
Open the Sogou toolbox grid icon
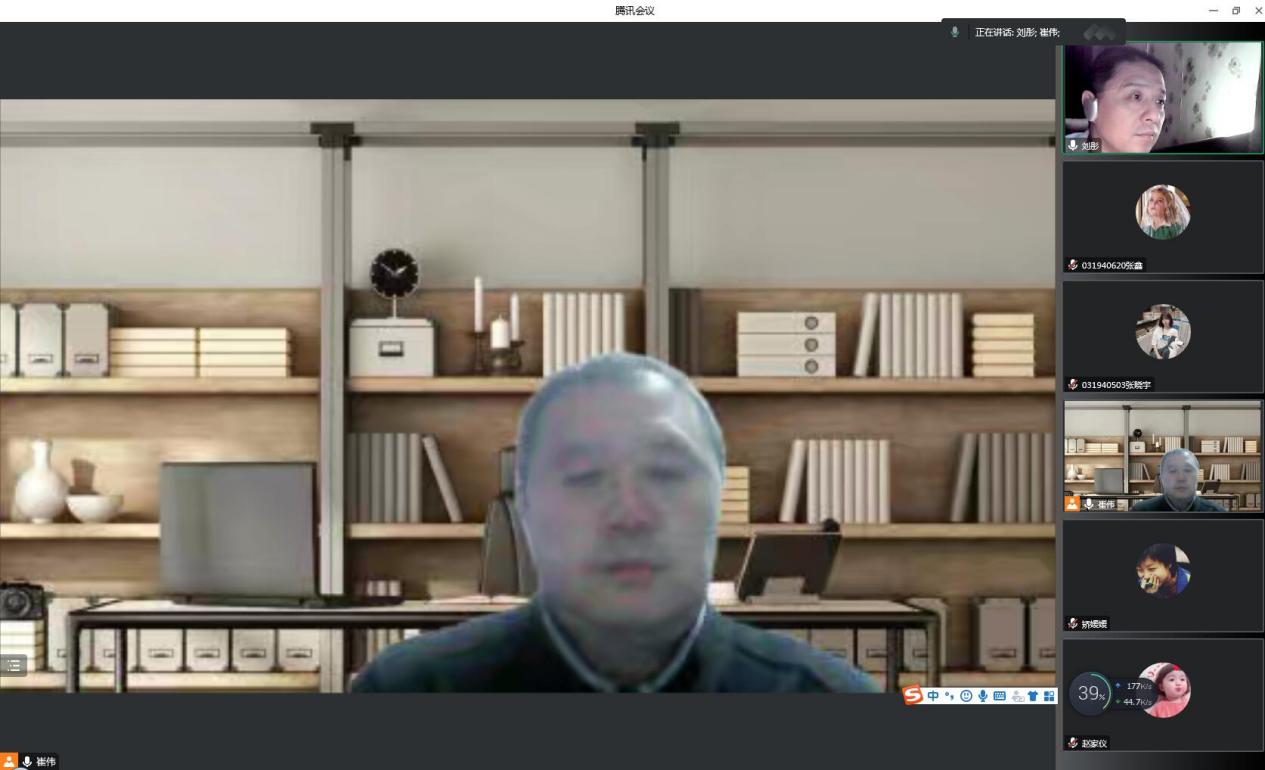1049,695
